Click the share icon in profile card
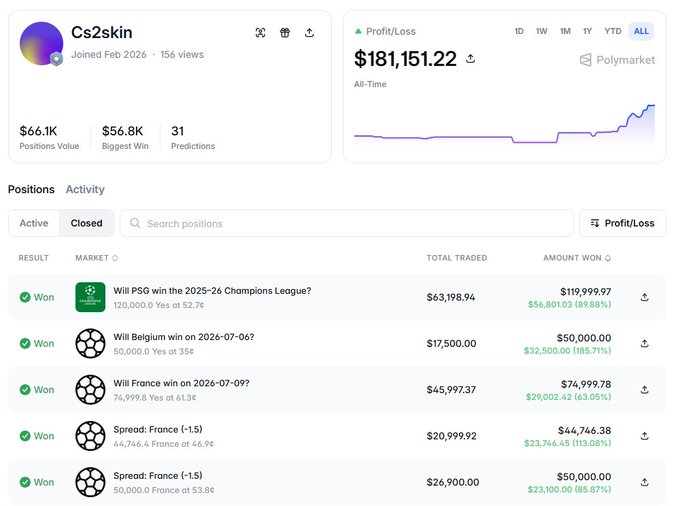 (309, 33)
